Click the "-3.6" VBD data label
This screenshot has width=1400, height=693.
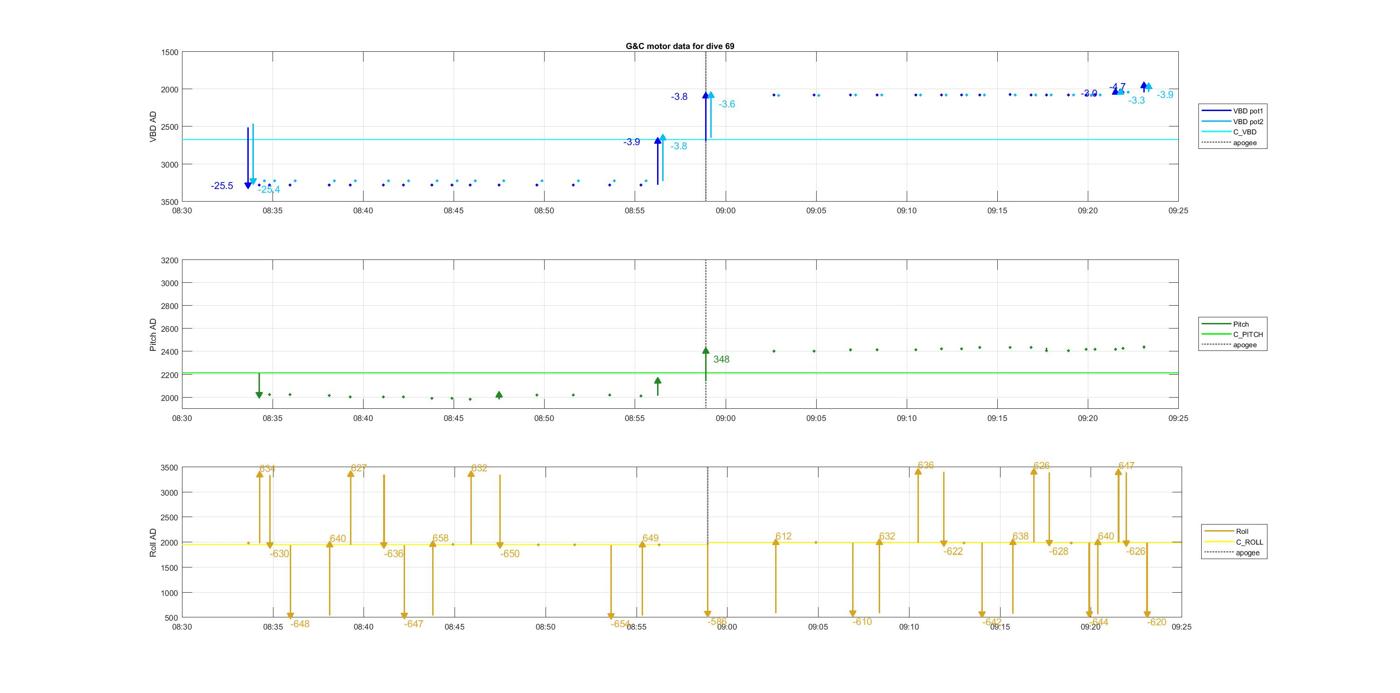click(x=727, y=104)
